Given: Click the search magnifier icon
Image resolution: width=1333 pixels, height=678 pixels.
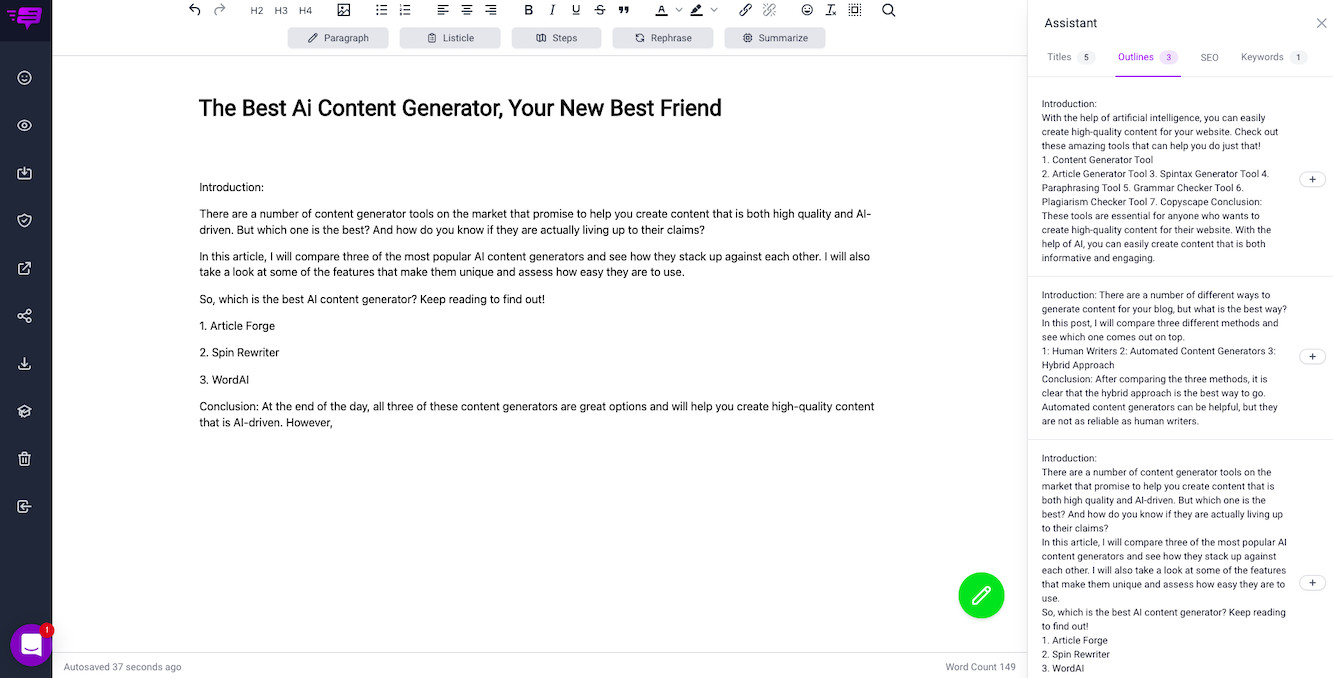Looking at the screenshot, I should click(888, 10).
